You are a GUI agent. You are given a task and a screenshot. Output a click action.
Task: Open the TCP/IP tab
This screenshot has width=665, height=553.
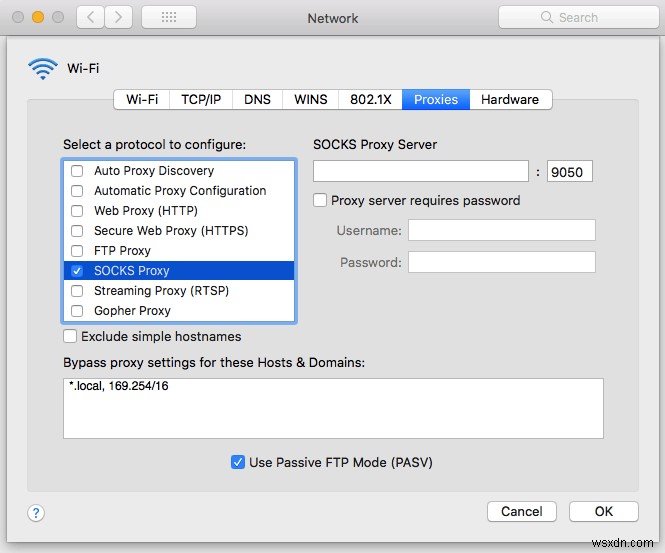coord(201,100)
